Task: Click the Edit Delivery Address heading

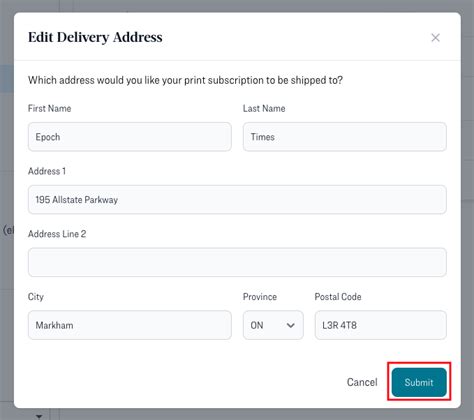Action: coord(95,37)
